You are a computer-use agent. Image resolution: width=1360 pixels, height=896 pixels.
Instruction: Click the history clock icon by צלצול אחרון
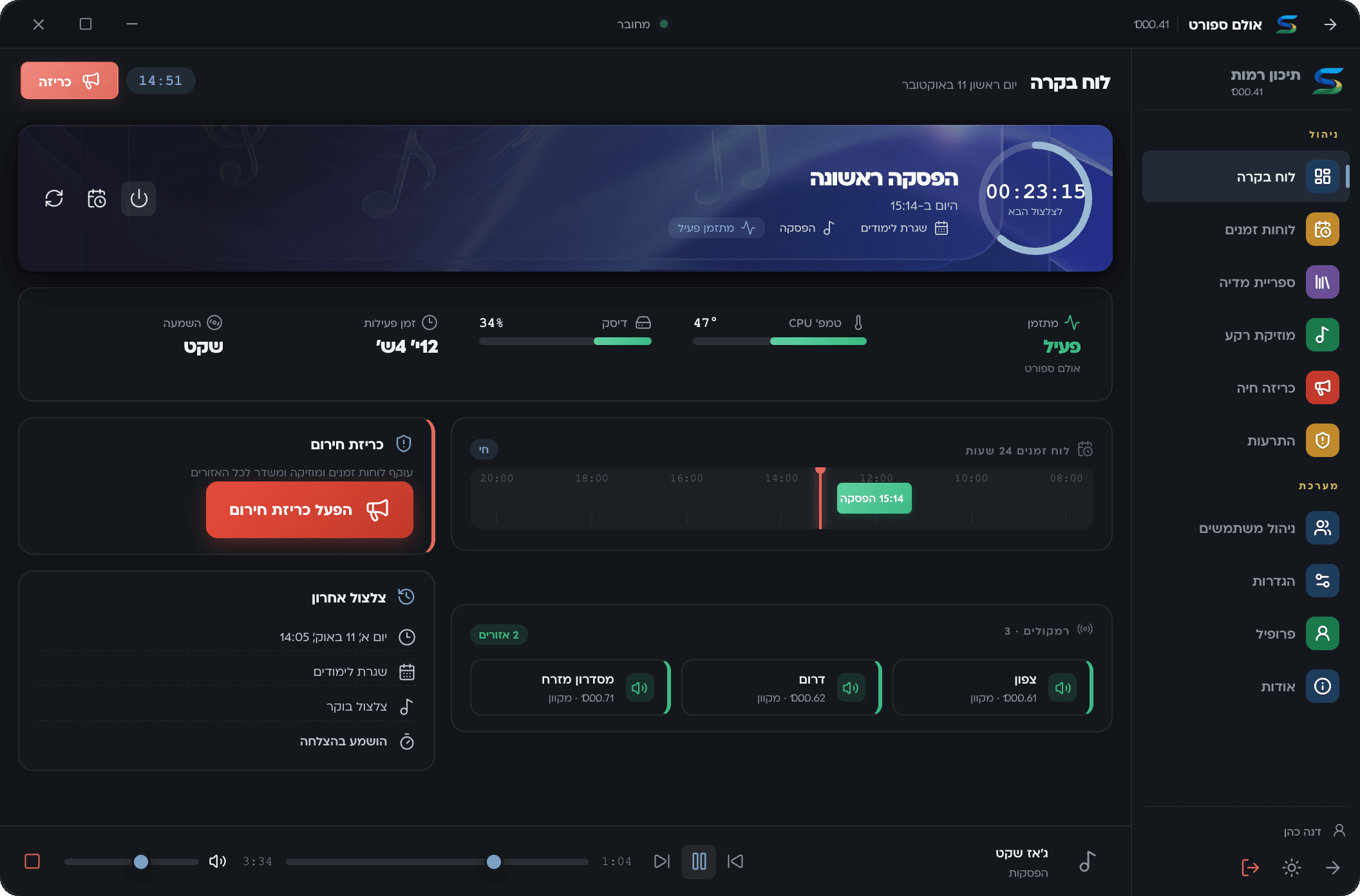[x=406, y=597]
